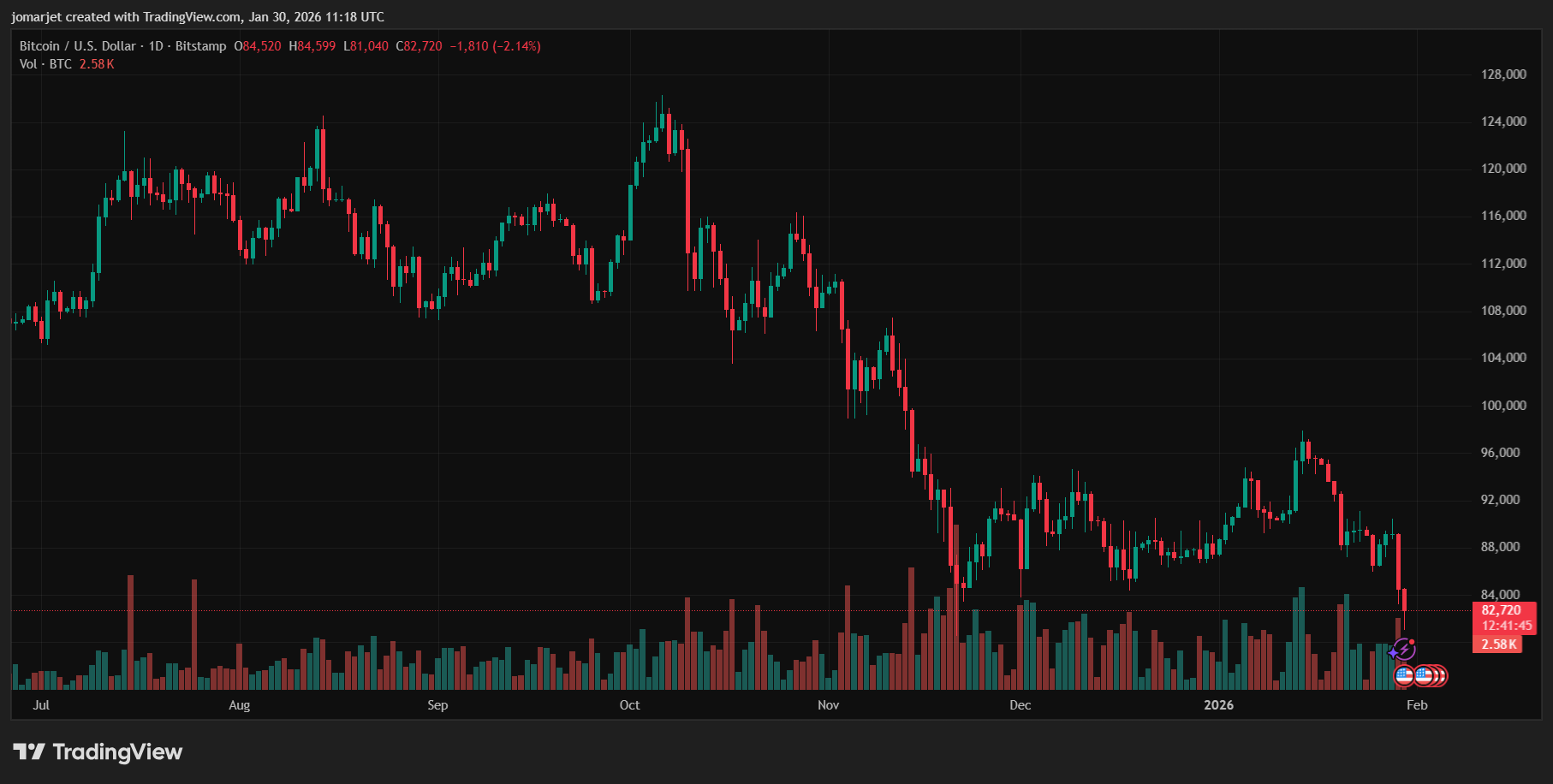Click the jomarjet created with TradingView.com caption
1553x784 pixels.
pos(198,17)
